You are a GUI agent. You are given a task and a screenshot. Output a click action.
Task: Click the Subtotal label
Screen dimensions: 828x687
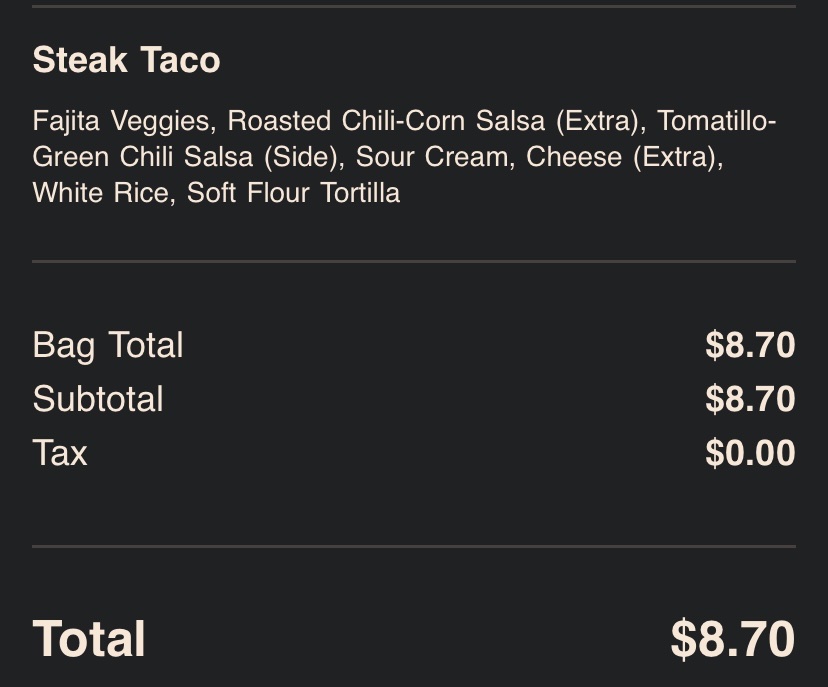[x=98, y=399]
